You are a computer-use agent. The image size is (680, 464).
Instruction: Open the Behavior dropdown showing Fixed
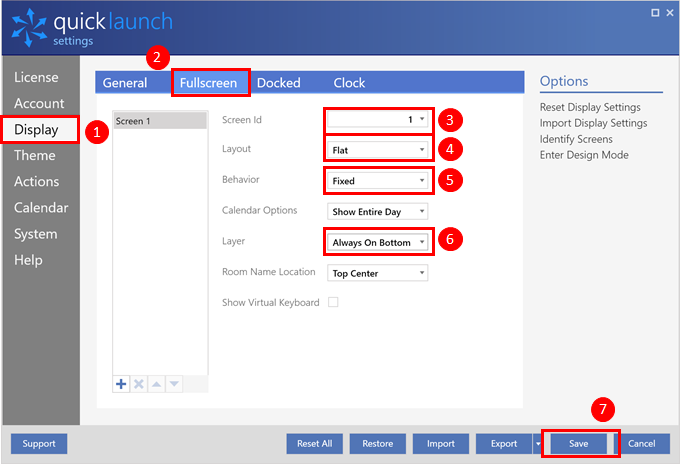tap(378, 181)
